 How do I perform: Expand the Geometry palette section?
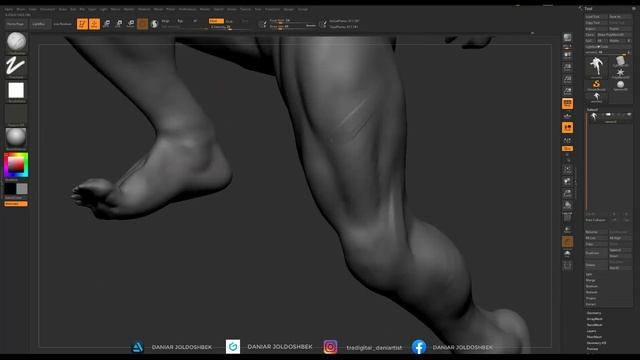coord(594,313)
